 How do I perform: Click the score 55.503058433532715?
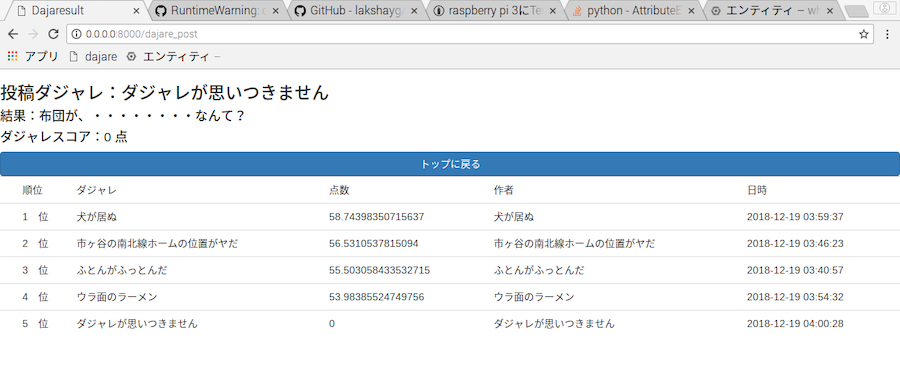[379, 270]
